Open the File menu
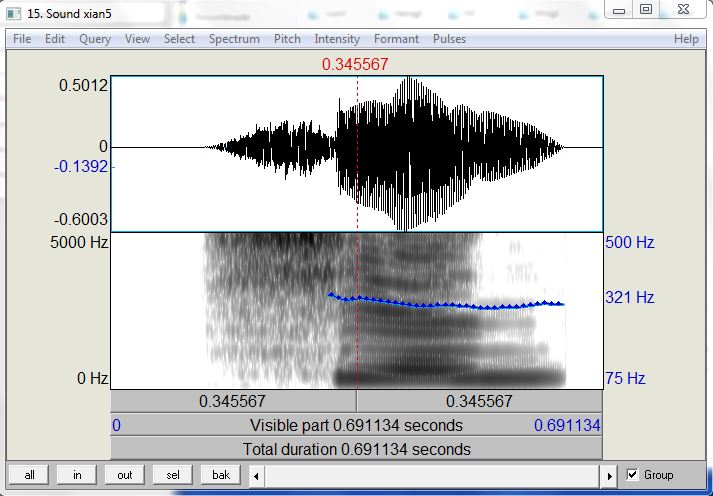This screenshot has width=713, height=496. pos(22,39)
